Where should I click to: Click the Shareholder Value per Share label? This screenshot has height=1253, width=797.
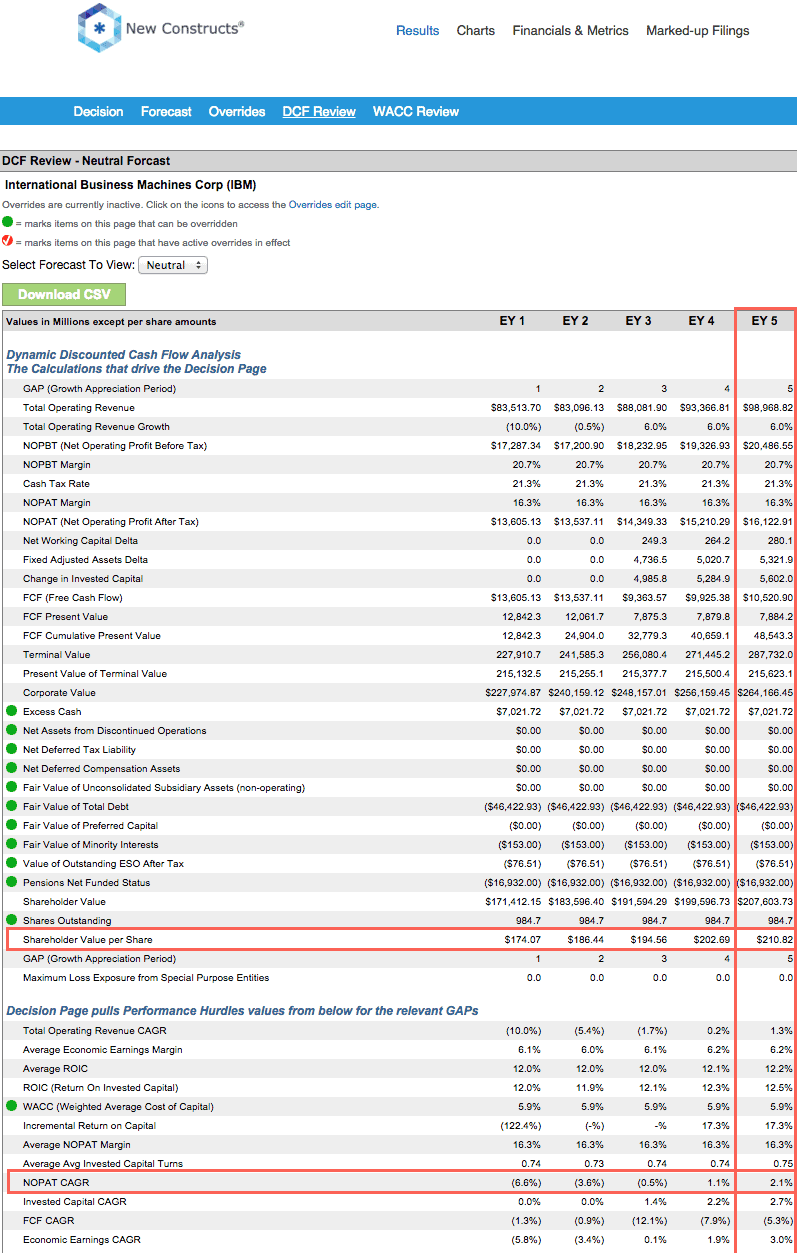pos(88,939)
